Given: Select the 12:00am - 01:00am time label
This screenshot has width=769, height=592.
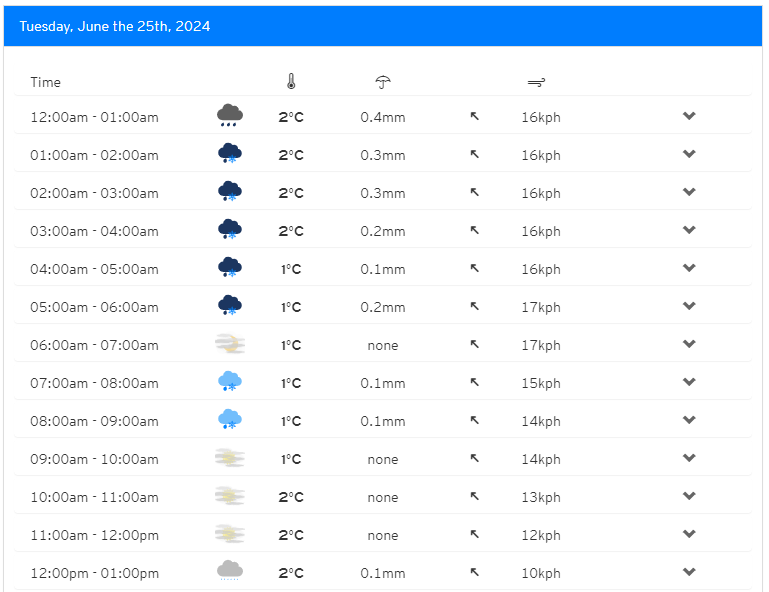Looking at the screenshot, I should [x=95, y=117].
